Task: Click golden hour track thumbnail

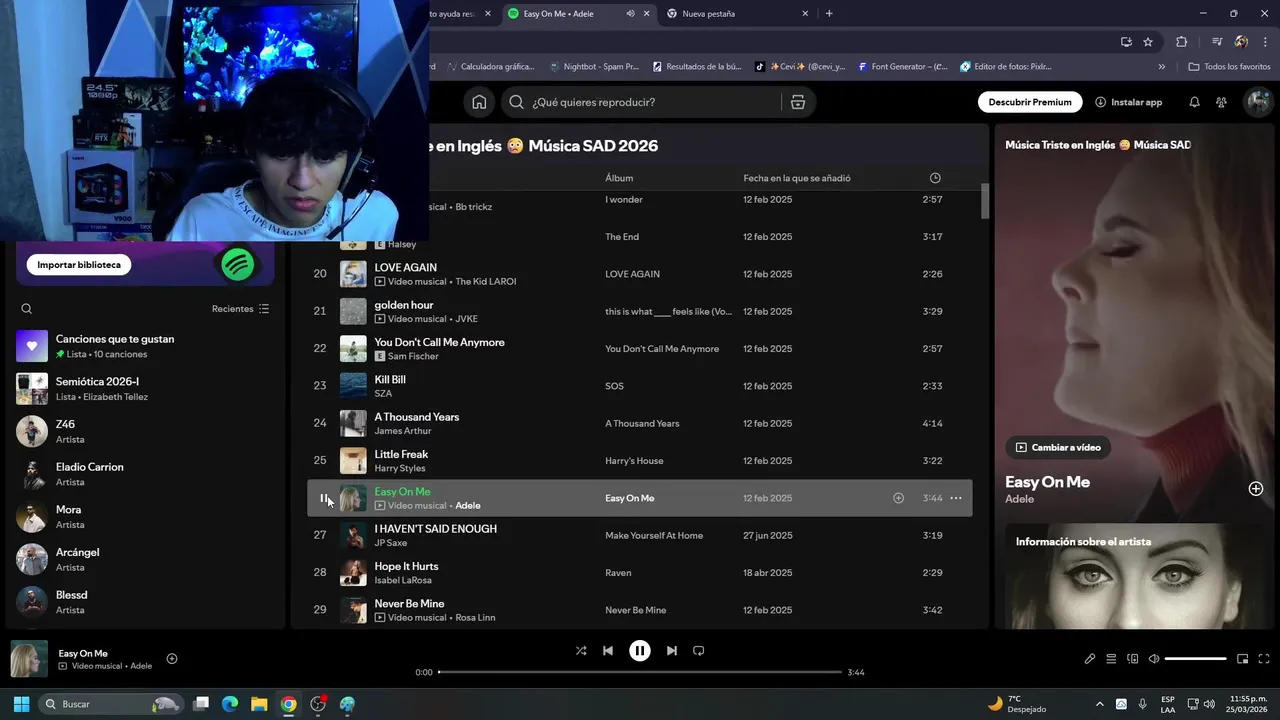Action: 353,311
